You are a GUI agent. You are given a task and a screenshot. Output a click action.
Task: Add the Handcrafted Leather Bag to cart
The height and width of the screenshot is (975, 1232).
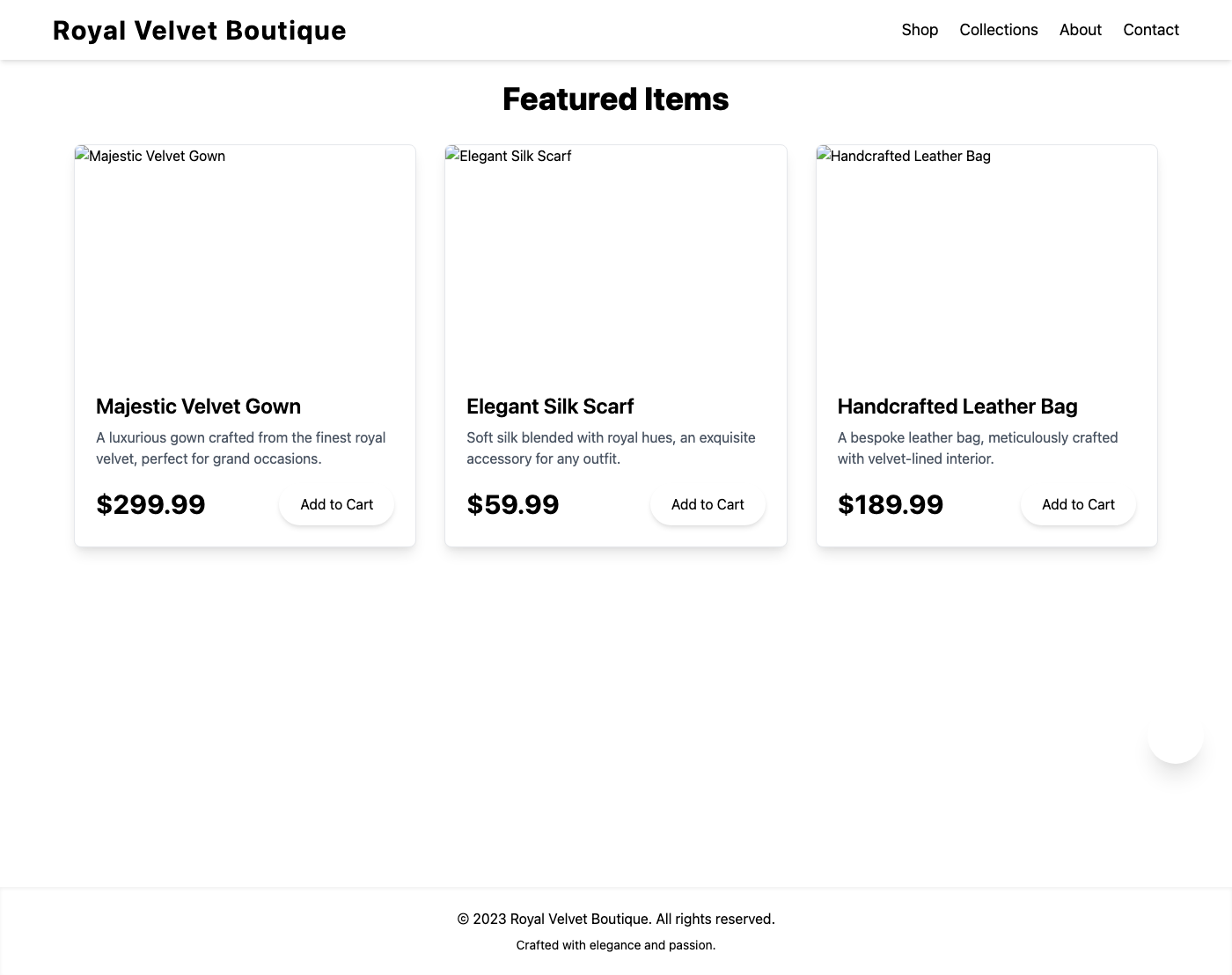coord(1078,504)
